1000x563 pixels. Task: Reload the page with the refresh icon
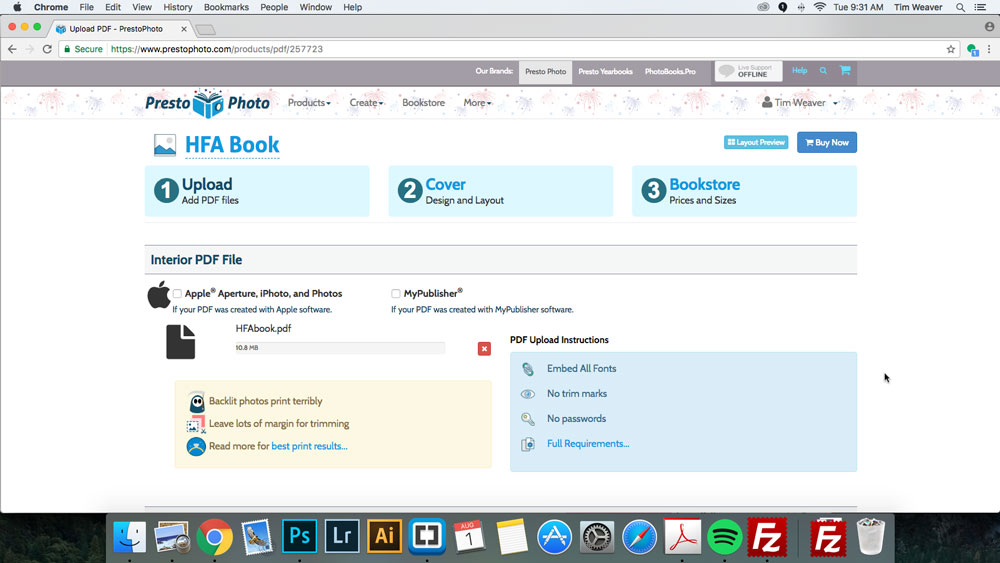[47, 49]
